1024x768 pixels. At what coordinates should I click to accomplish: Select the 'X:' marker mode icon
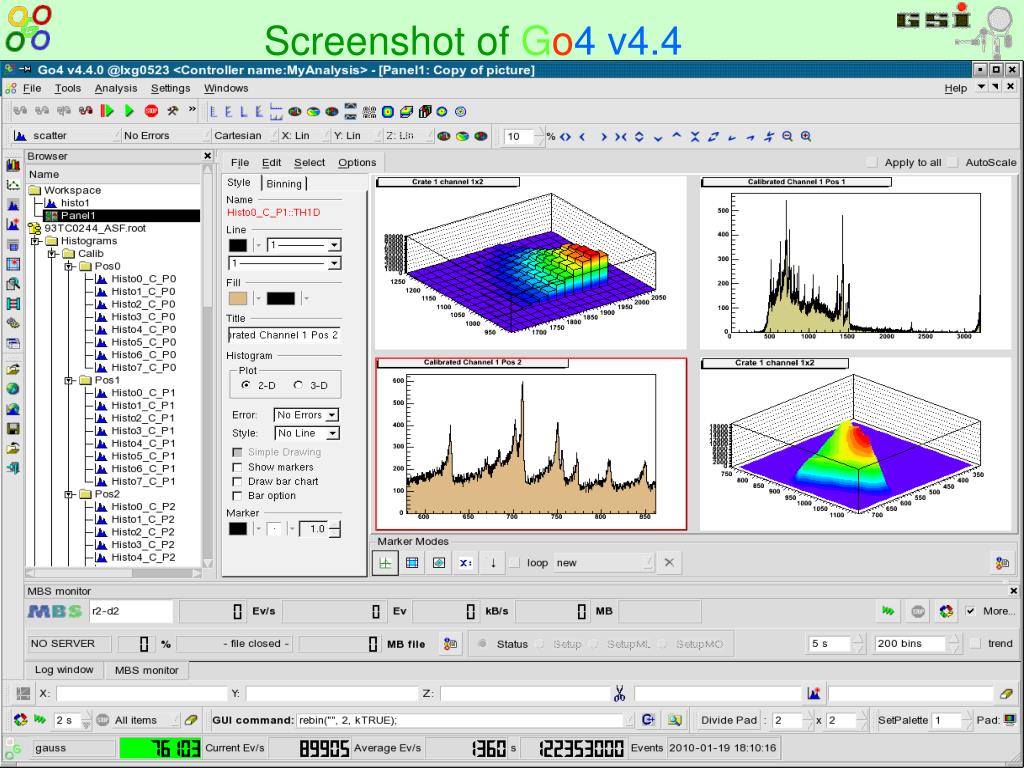(x=466, y=563)
